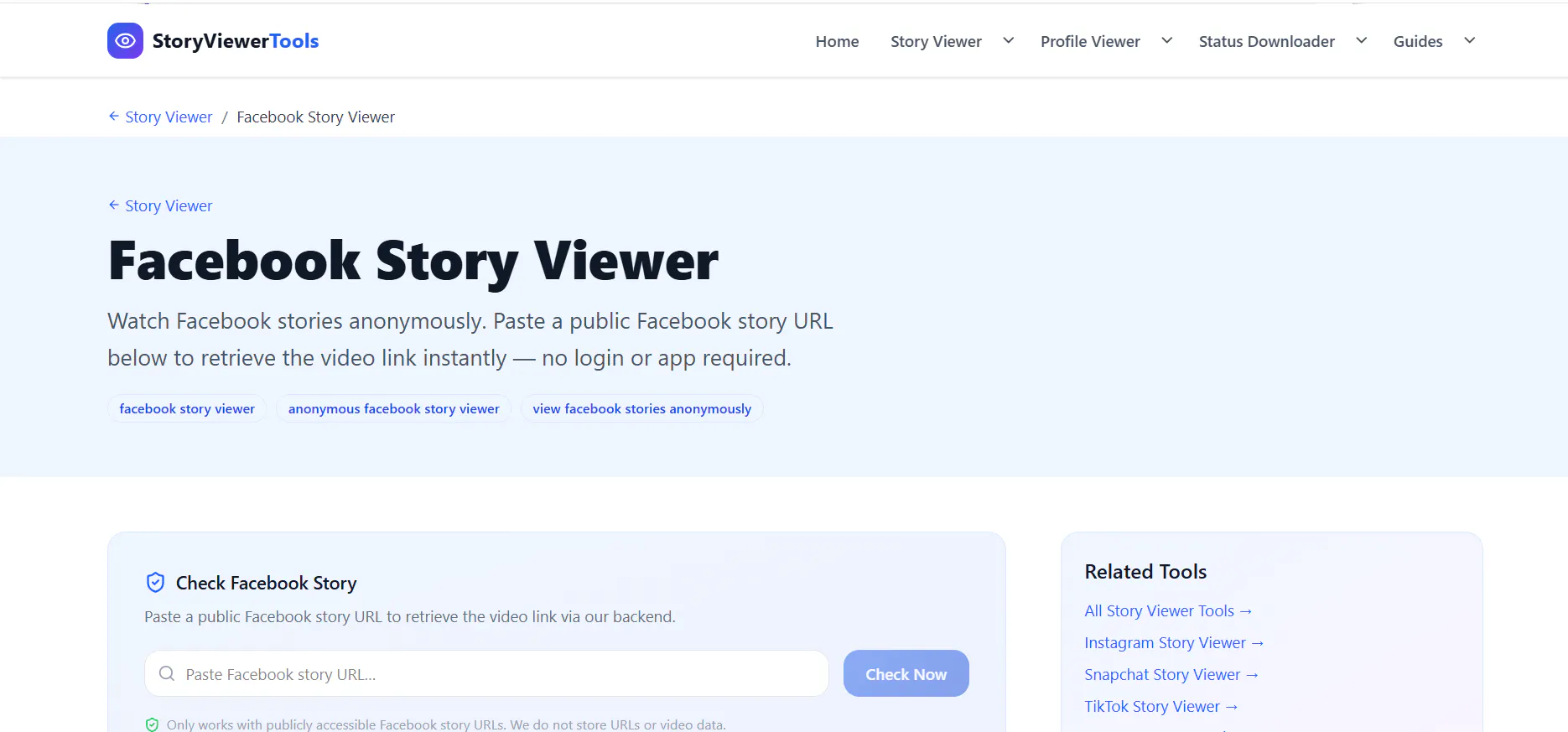The image size is (1568, 732).
Task: Click the 'Watch Facebook stories anonymously' description
Action: pyautogui.click(x=470, y=340)
